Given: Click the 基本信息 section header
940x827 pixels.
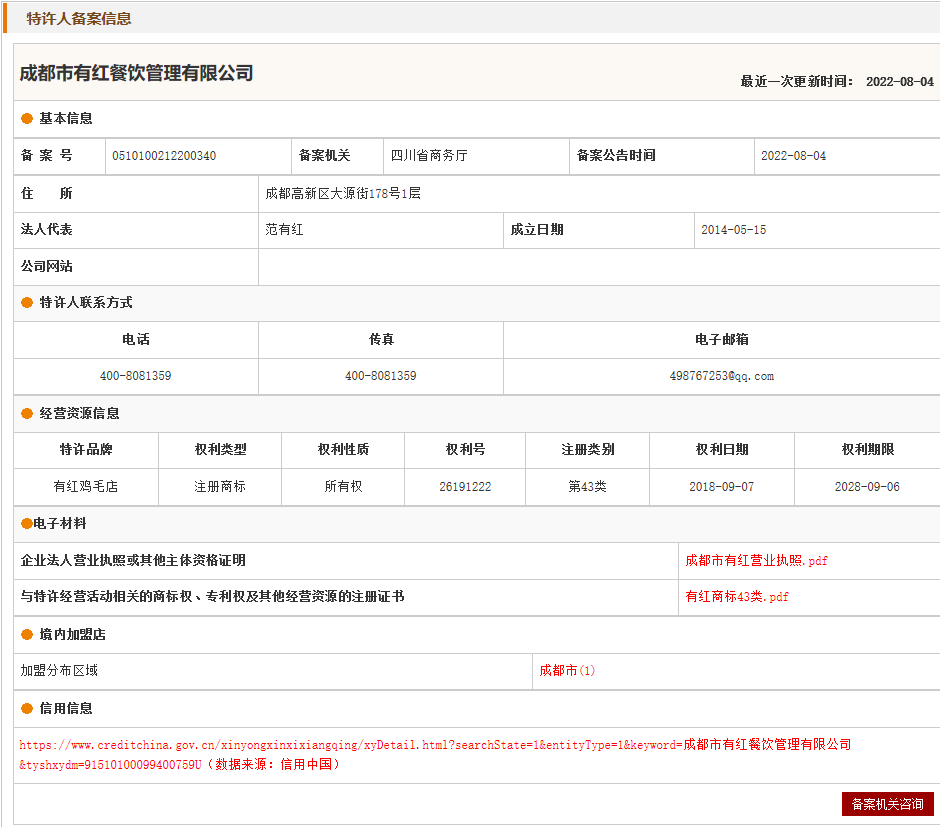Looking at the screenshot, I should pyautogui.click(x=66, y=119).
